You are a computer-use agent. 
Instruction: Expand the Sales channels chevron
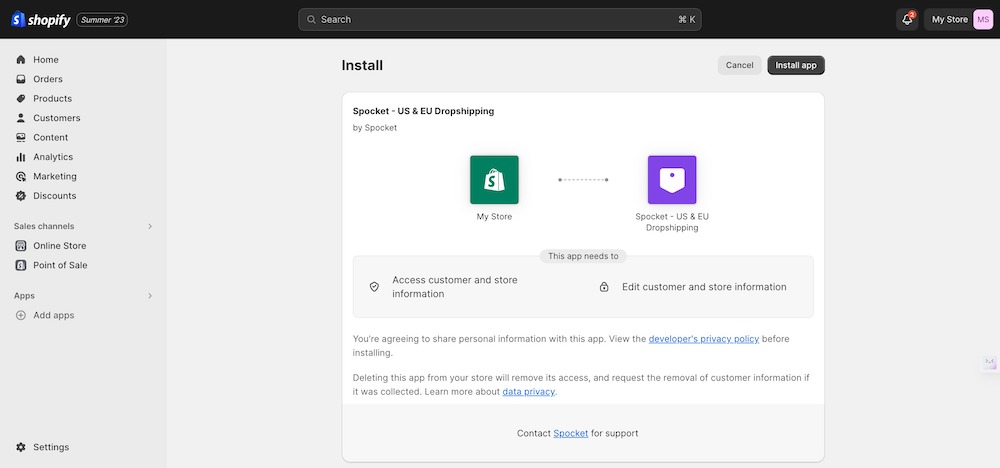(150, 226)
